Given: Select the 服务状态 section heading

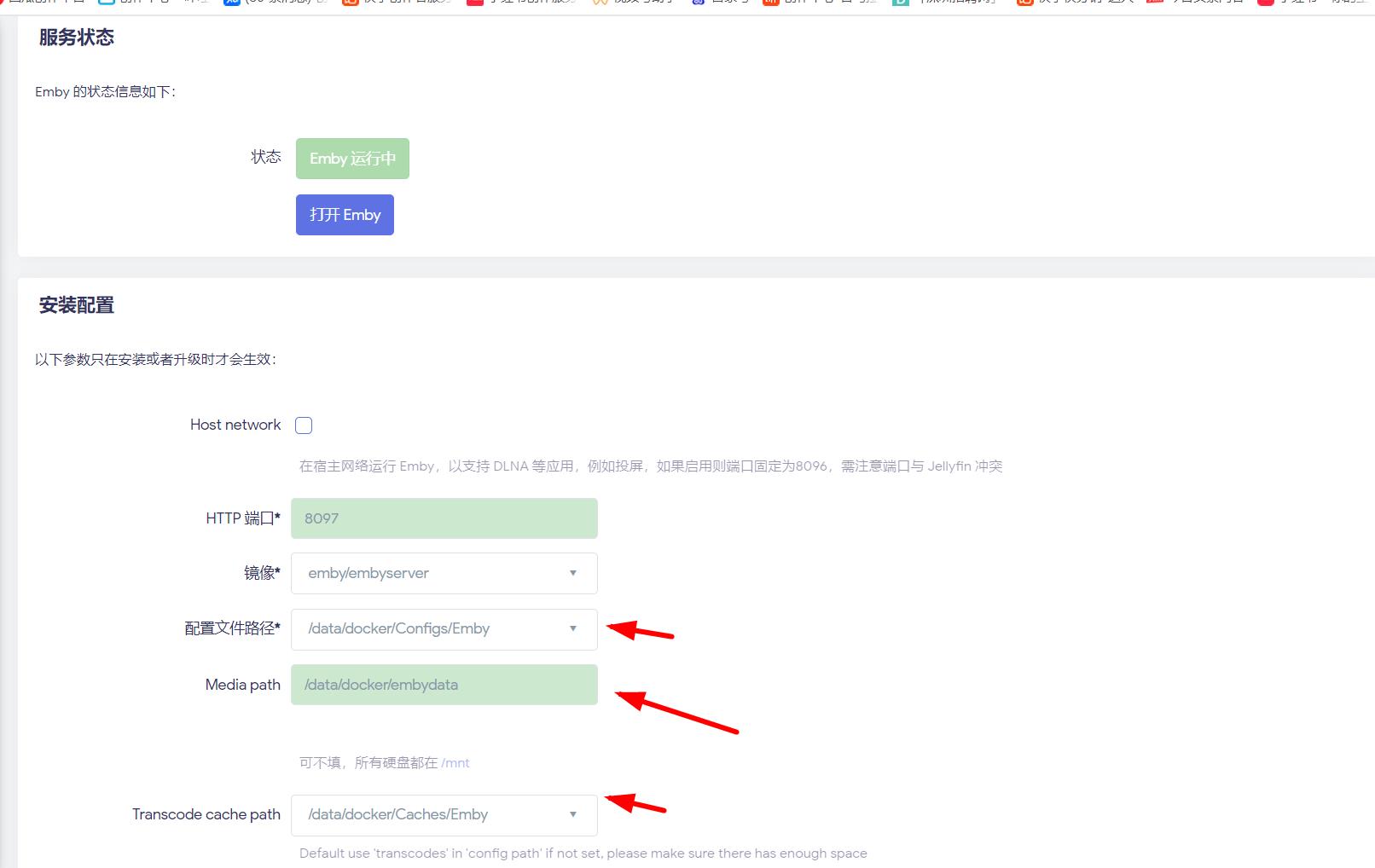Looking at the screenshot, I should [77, 38].
